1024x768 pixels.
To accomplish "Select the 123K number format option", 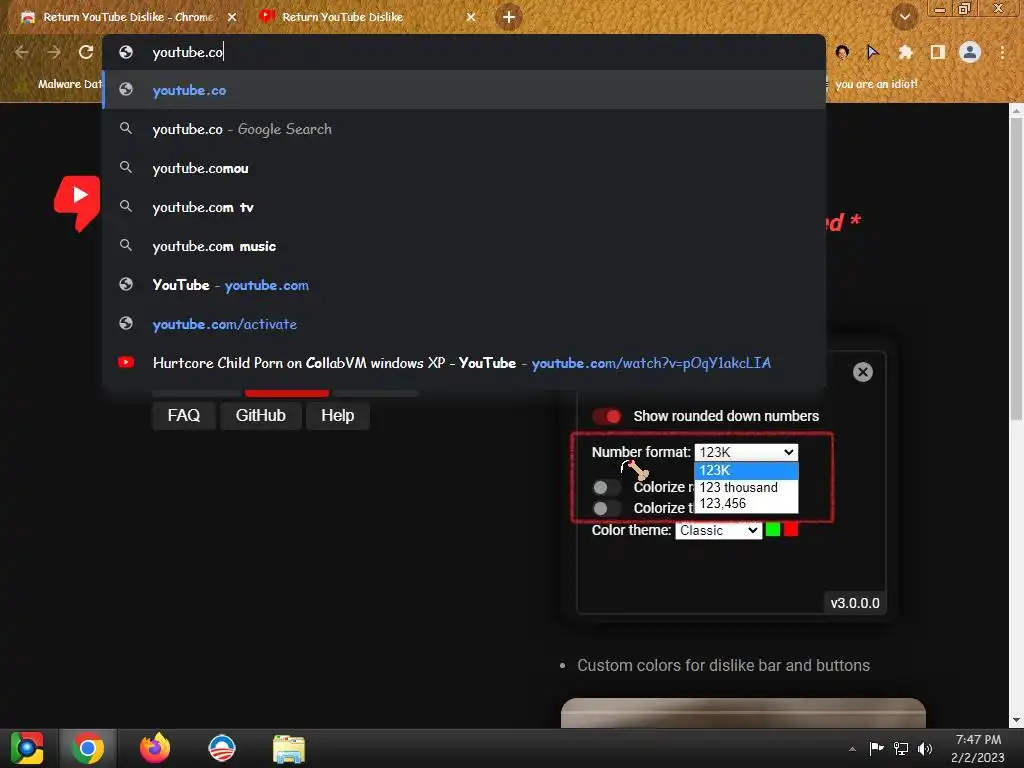I will pos(746,470).
